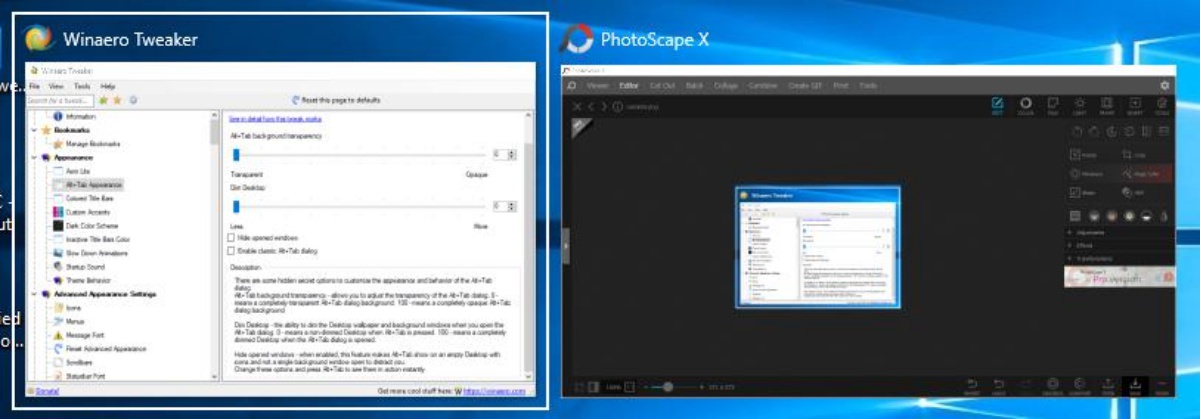
Task: Expand the left side panel handle in PhotoScape X
Action: (566, 246)
